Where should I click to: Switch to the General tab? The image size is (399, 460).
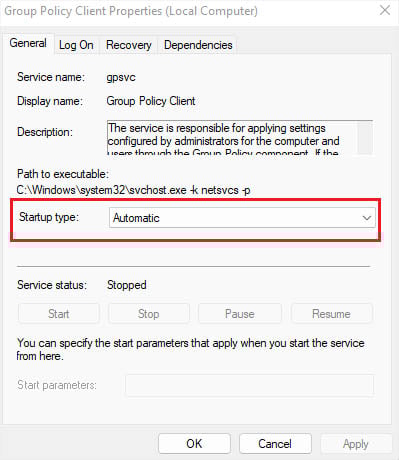click(x=28, y=43)
